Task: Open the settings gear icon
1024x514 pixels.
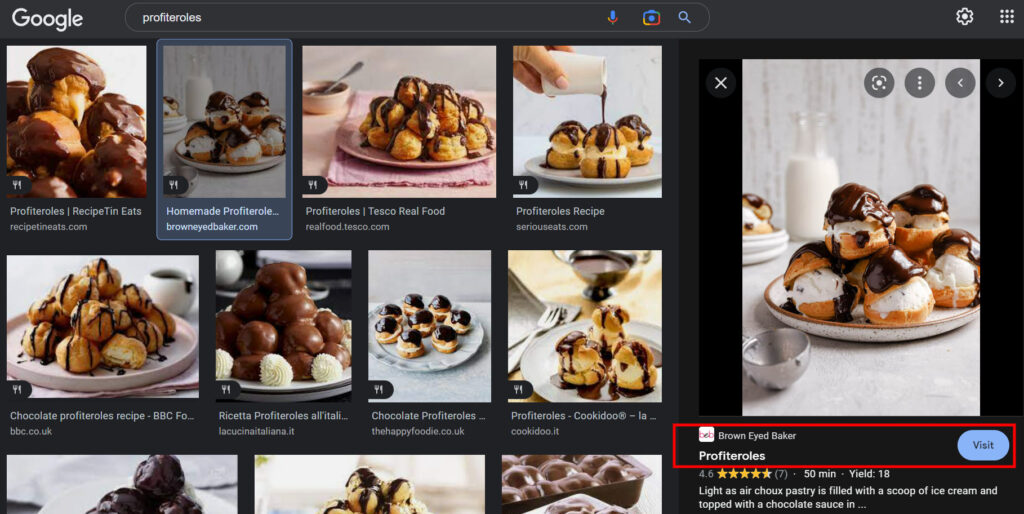Action: pyautogui.click(x=964, y=17)
